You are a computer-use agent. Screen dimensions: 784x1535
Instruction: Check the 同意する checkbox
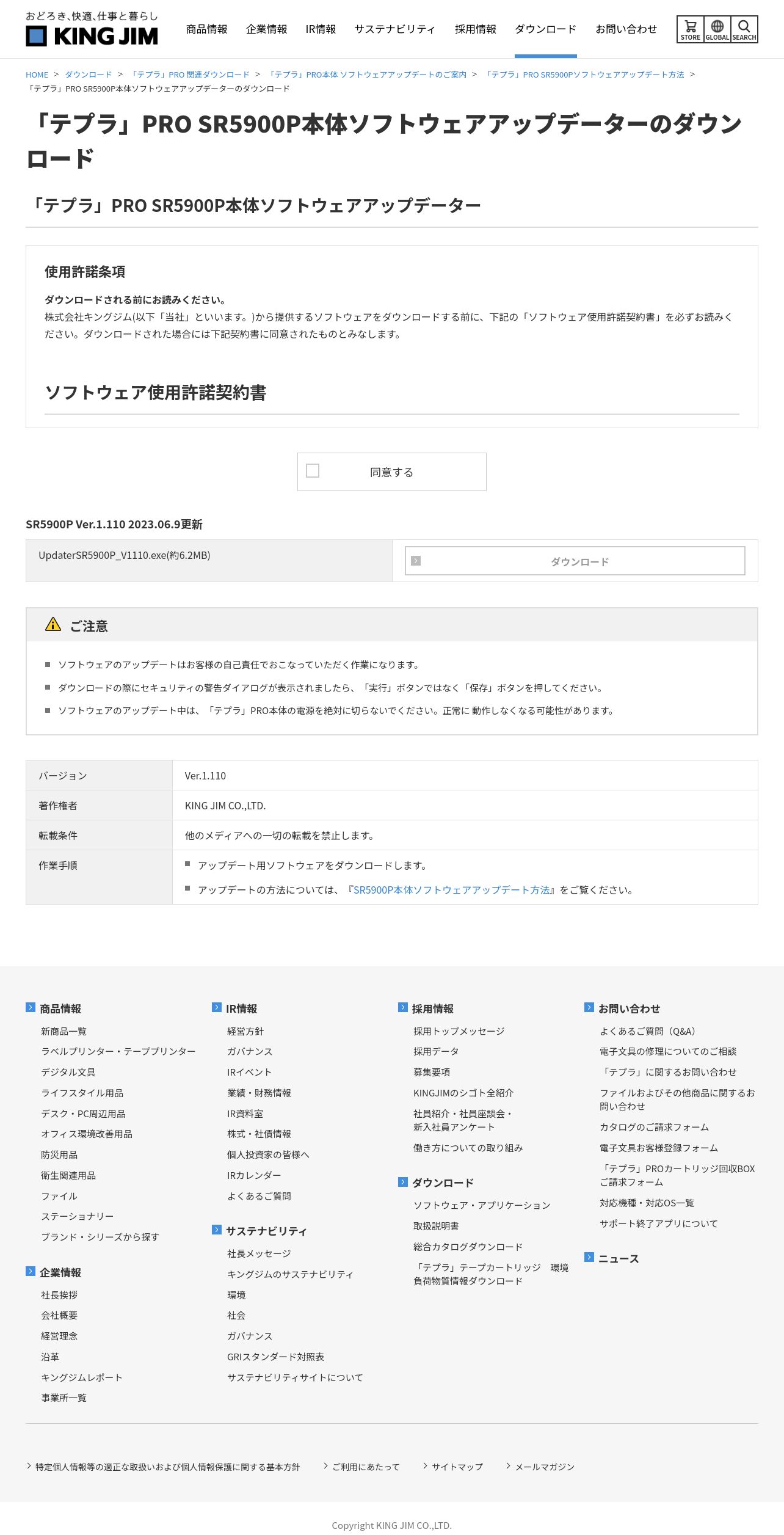tap(313, 471)
